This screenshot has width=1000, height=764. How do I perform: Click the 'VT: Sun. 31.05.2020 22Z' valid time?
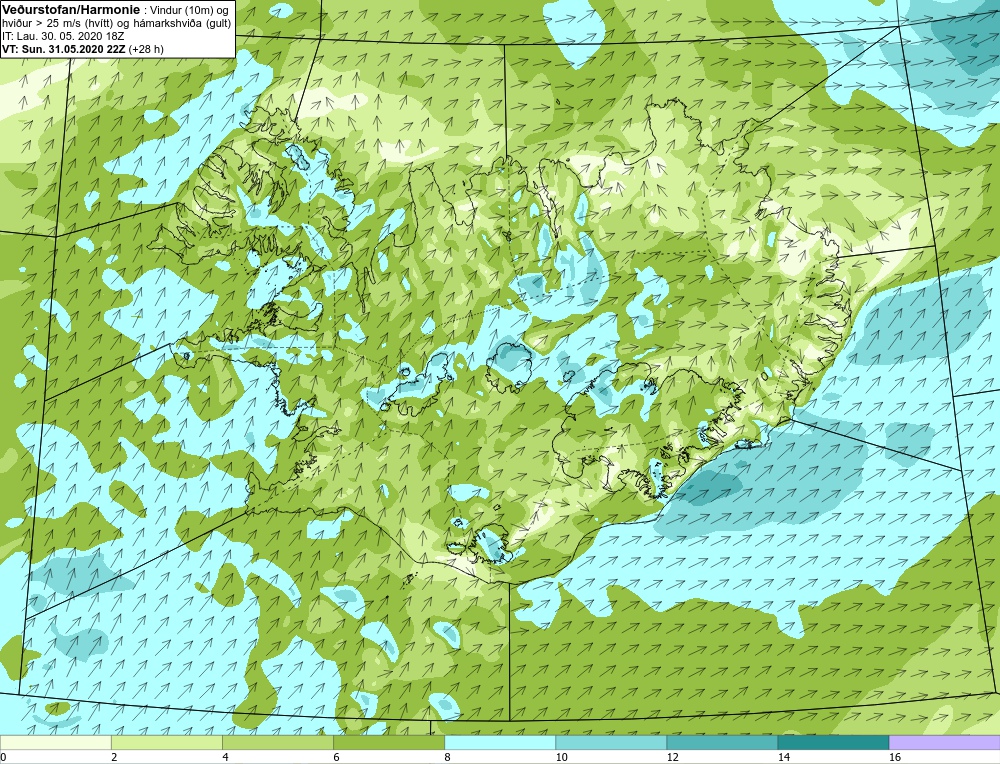64,49
